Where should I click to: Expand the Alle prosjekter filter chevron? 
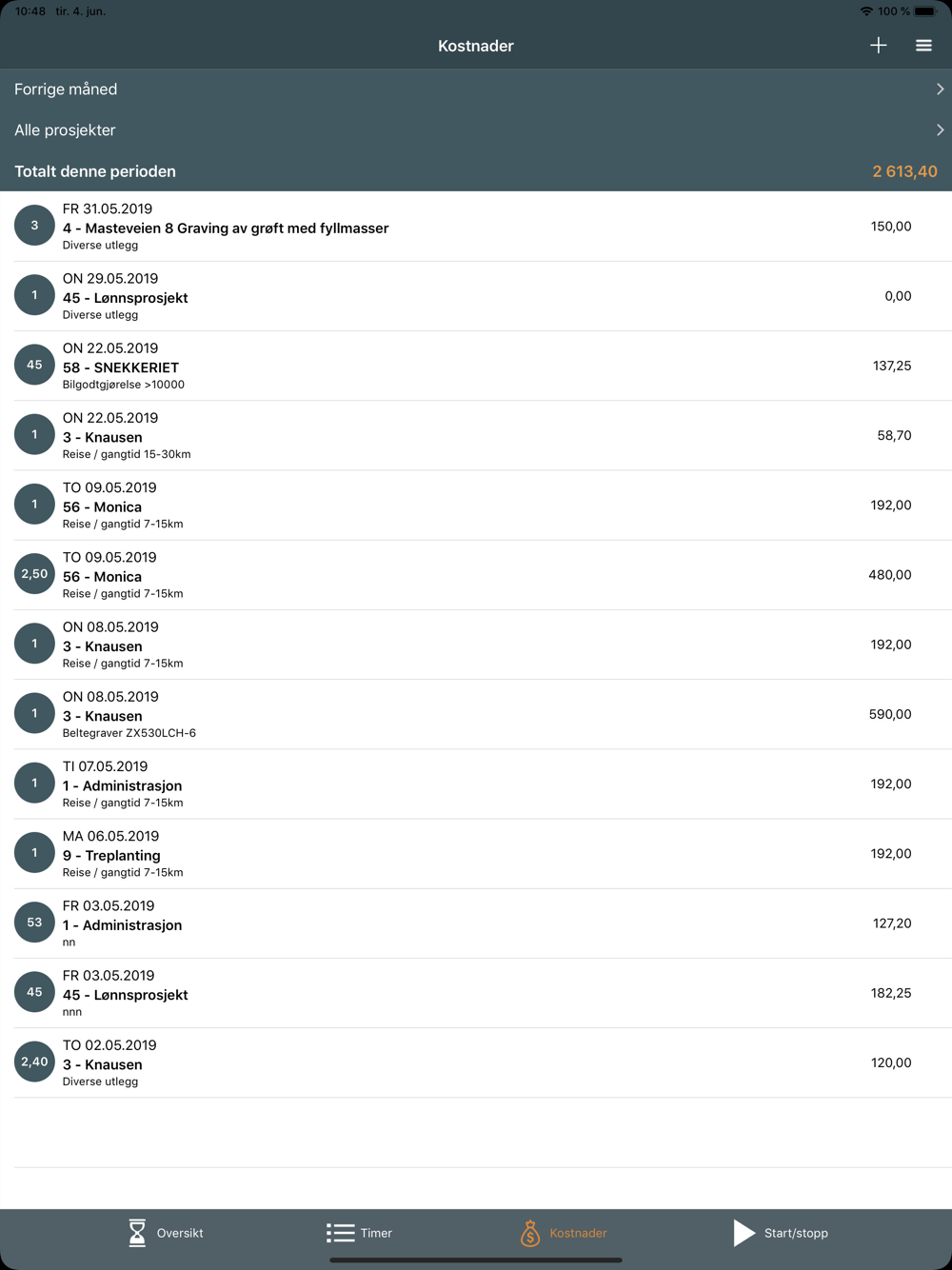939,130
